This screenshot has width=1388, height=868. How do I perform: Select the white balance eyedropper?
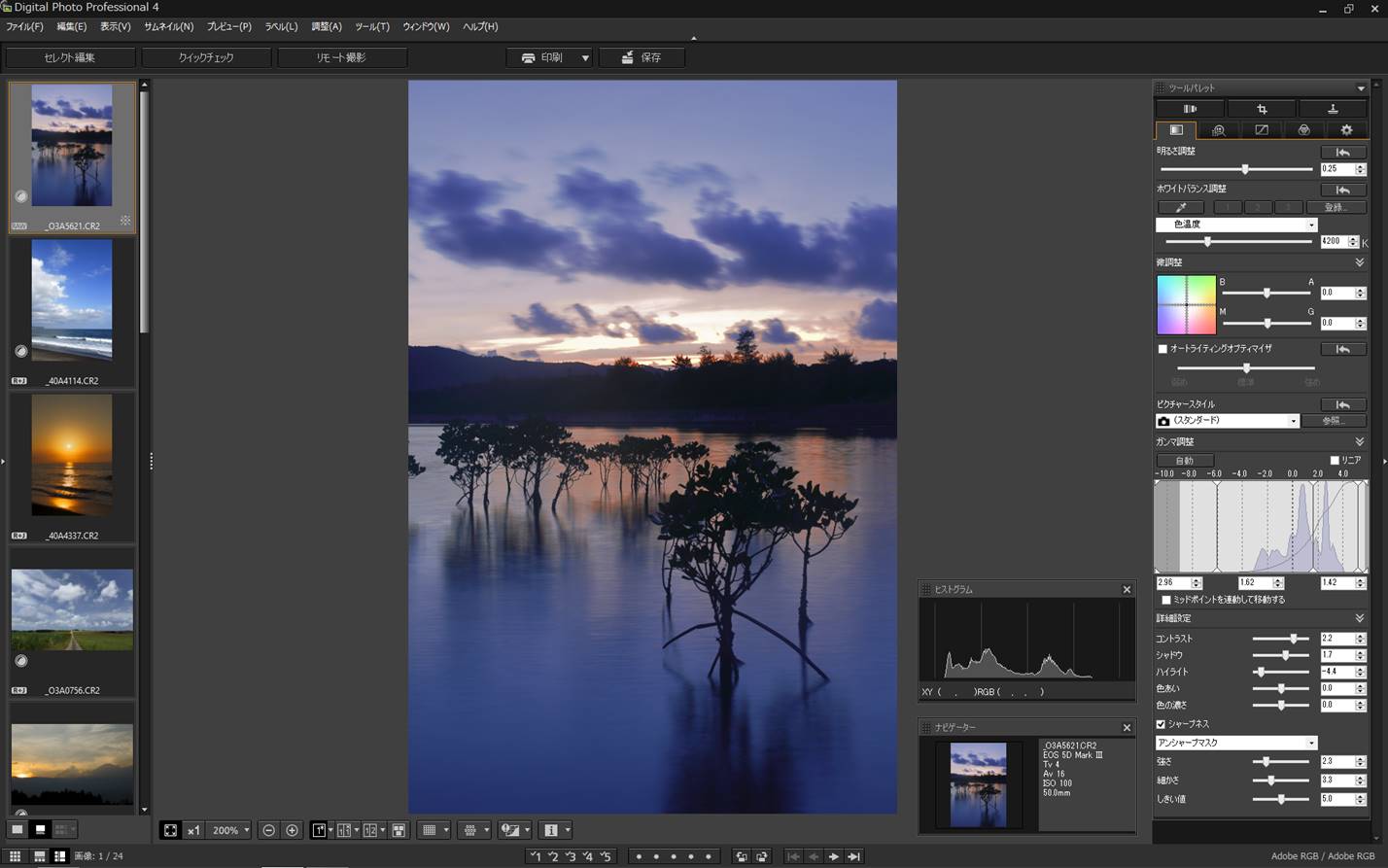(x=1180, y=207)
